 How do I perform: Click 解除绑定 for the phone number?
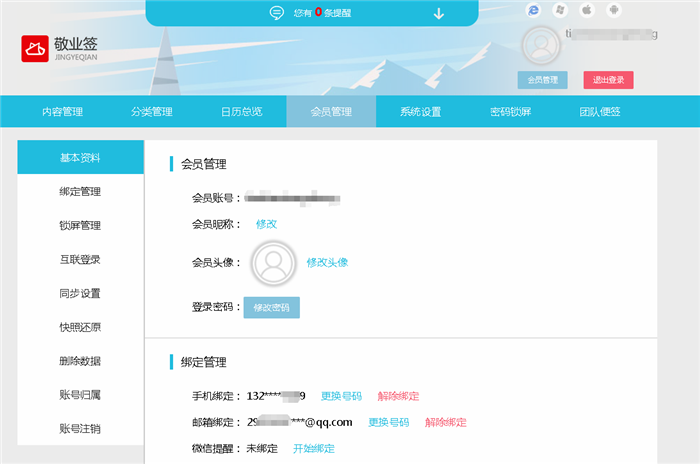(x=398, y=396)
